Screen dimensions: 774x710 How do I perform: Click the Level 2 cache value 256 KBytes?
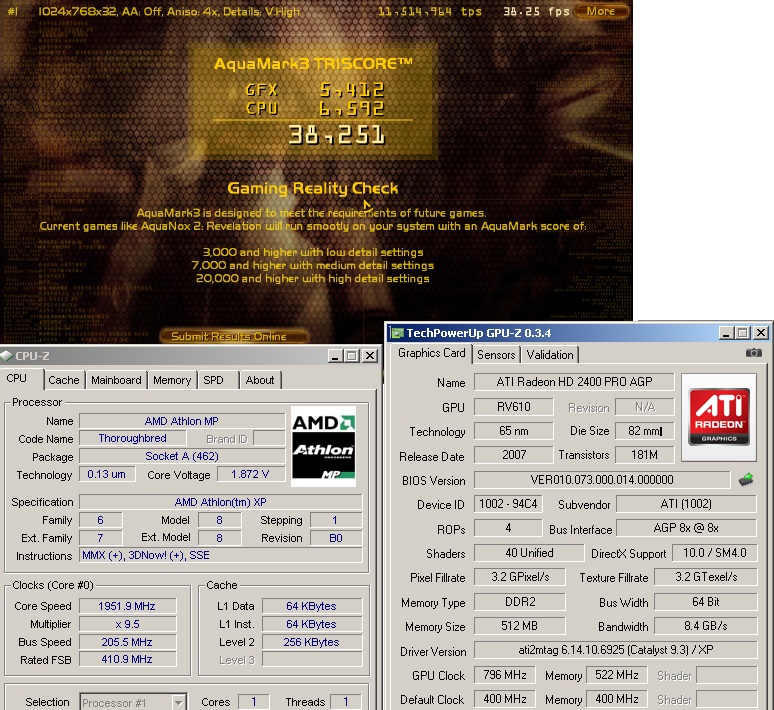(311, 642)
